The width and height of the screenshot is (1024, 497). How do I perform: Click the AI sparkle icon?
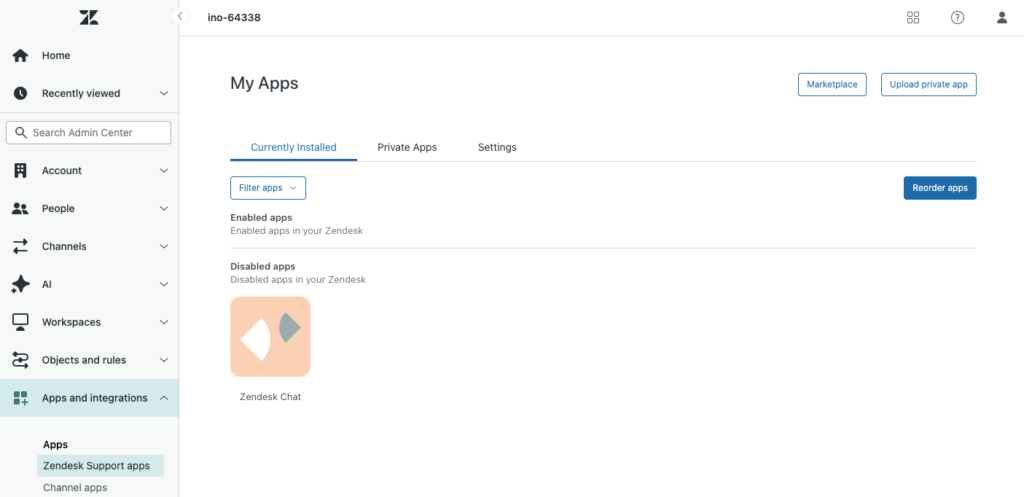pyautogui.click(x=20, y=284)
